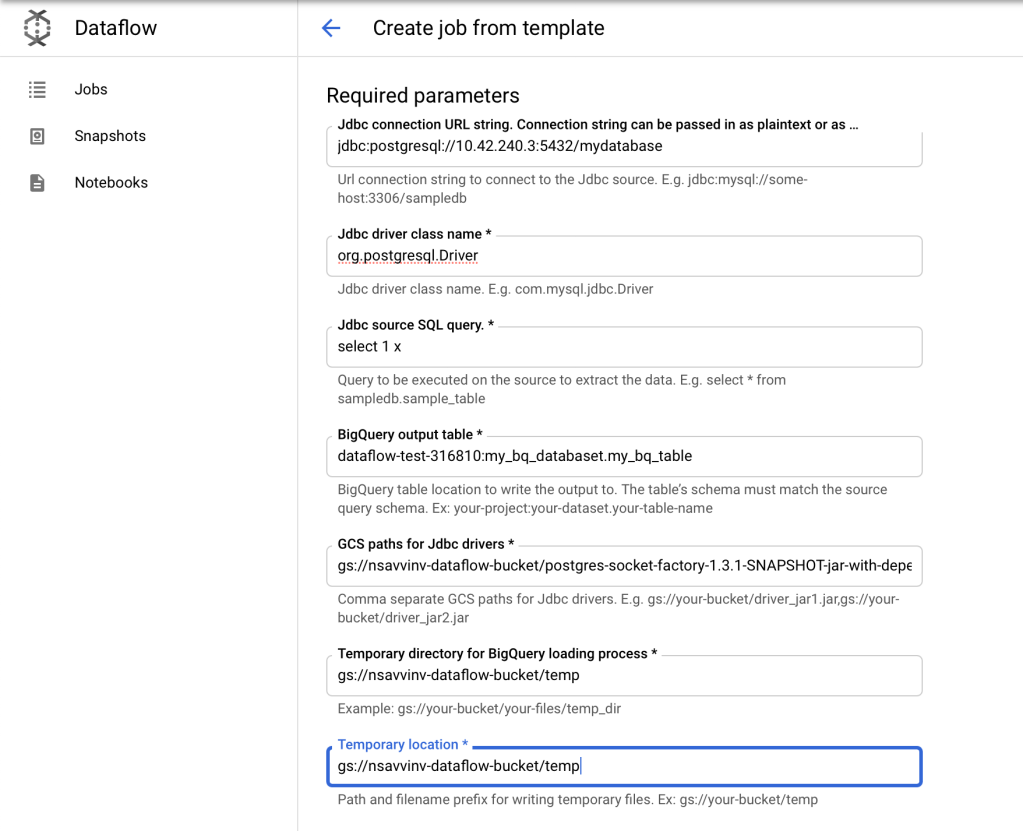The height and width of the screenshot is (831, 1023).
Task: Click the BigQuery output table input
Action: coord(623,456)
